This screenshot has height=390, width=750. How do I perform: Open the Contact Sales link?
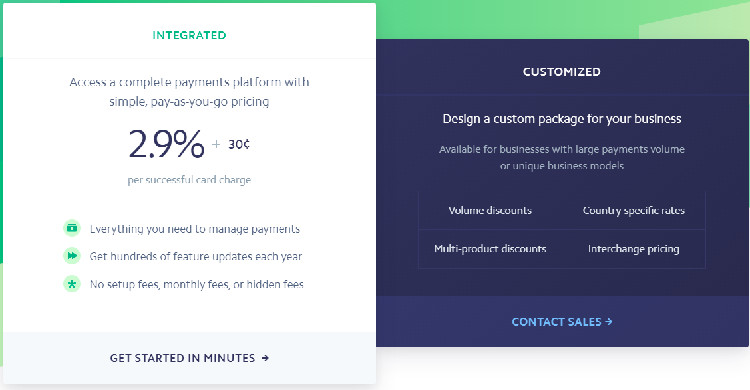(562, 322)
